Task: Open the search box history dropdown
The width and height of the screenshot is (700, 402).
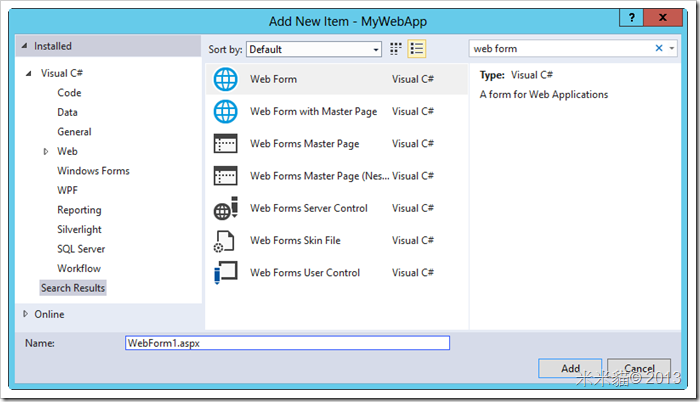Action: [x=671, y=48]
